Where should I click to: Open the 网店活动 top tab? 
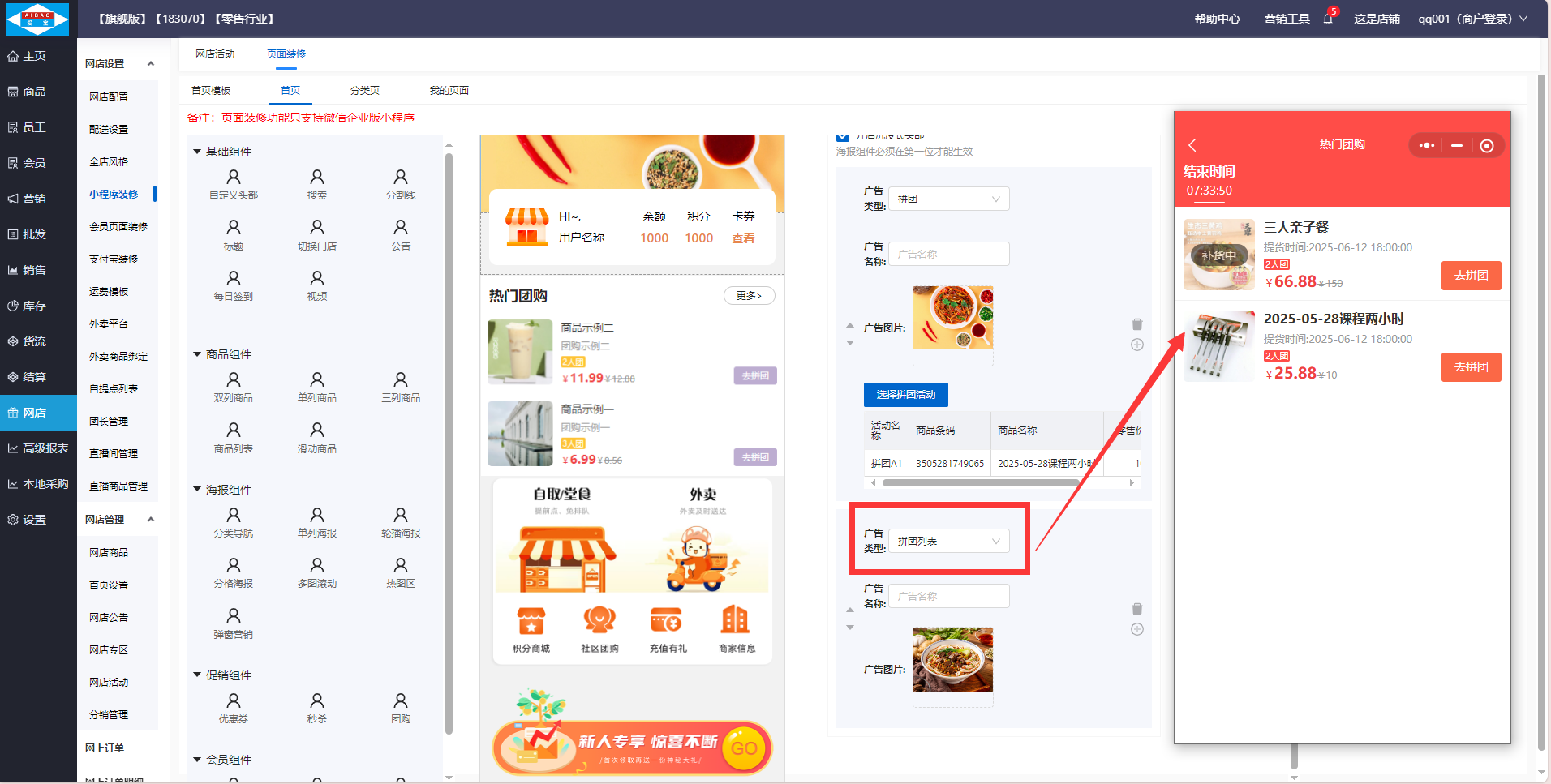coord(215,54)
